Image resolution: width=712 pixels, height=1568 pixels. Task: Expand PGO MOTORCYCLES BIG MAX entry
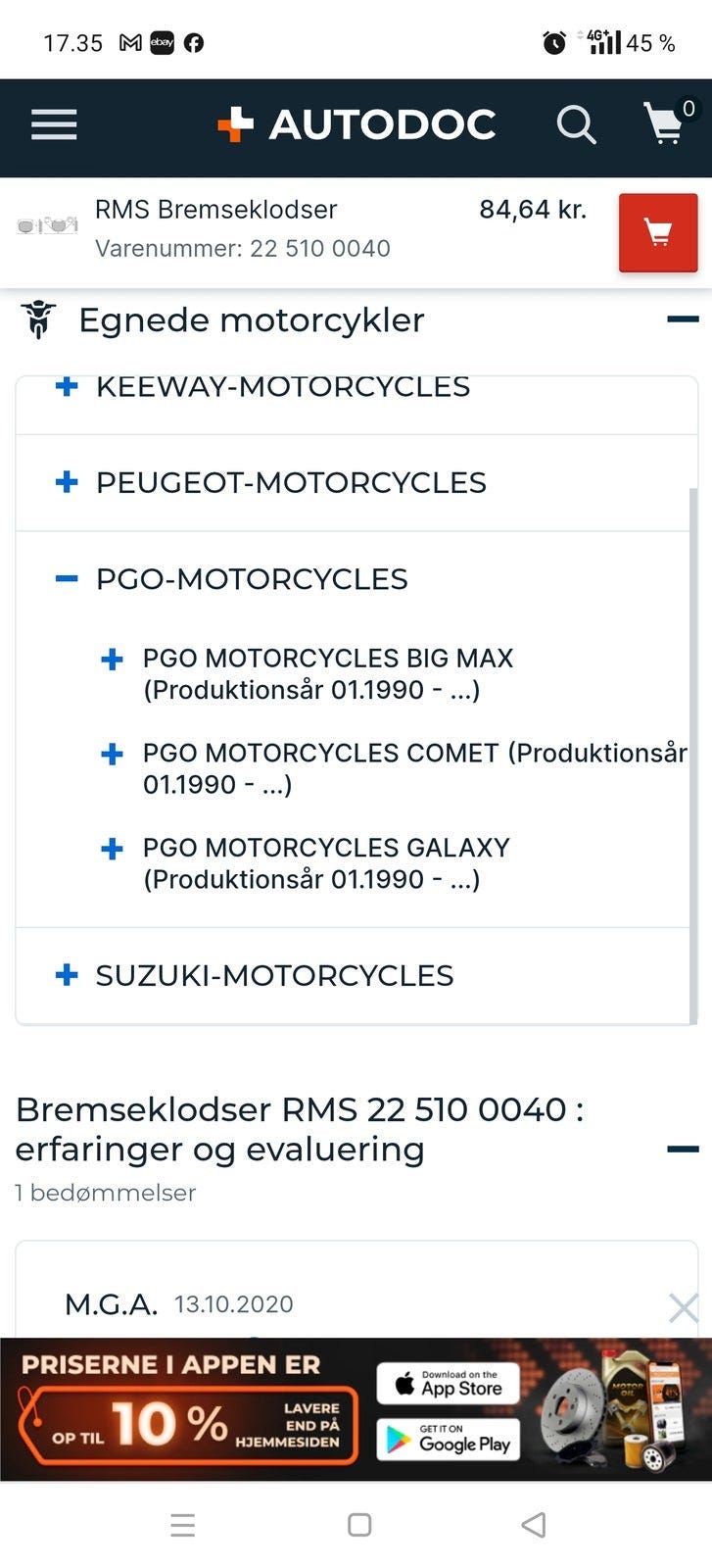[113, 660]
